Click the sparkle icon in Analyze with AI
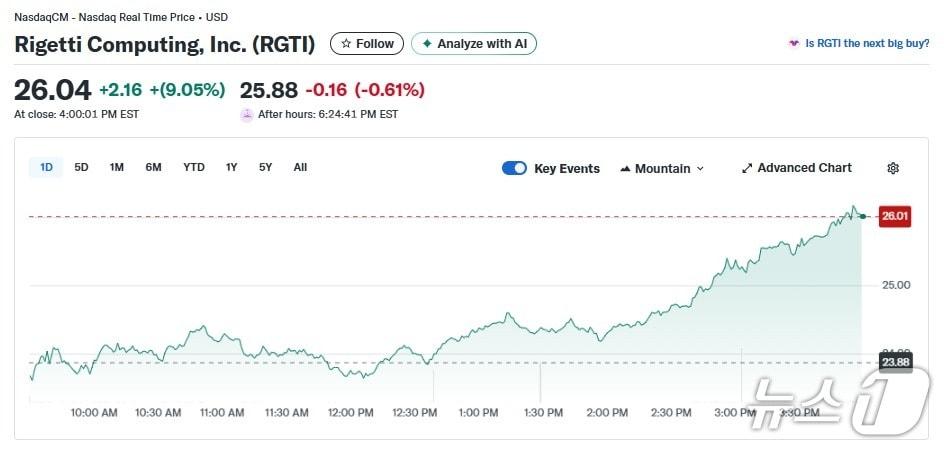The height and width of the screenshot is (449, 944). pyautogui.click(x=427, y=44)
